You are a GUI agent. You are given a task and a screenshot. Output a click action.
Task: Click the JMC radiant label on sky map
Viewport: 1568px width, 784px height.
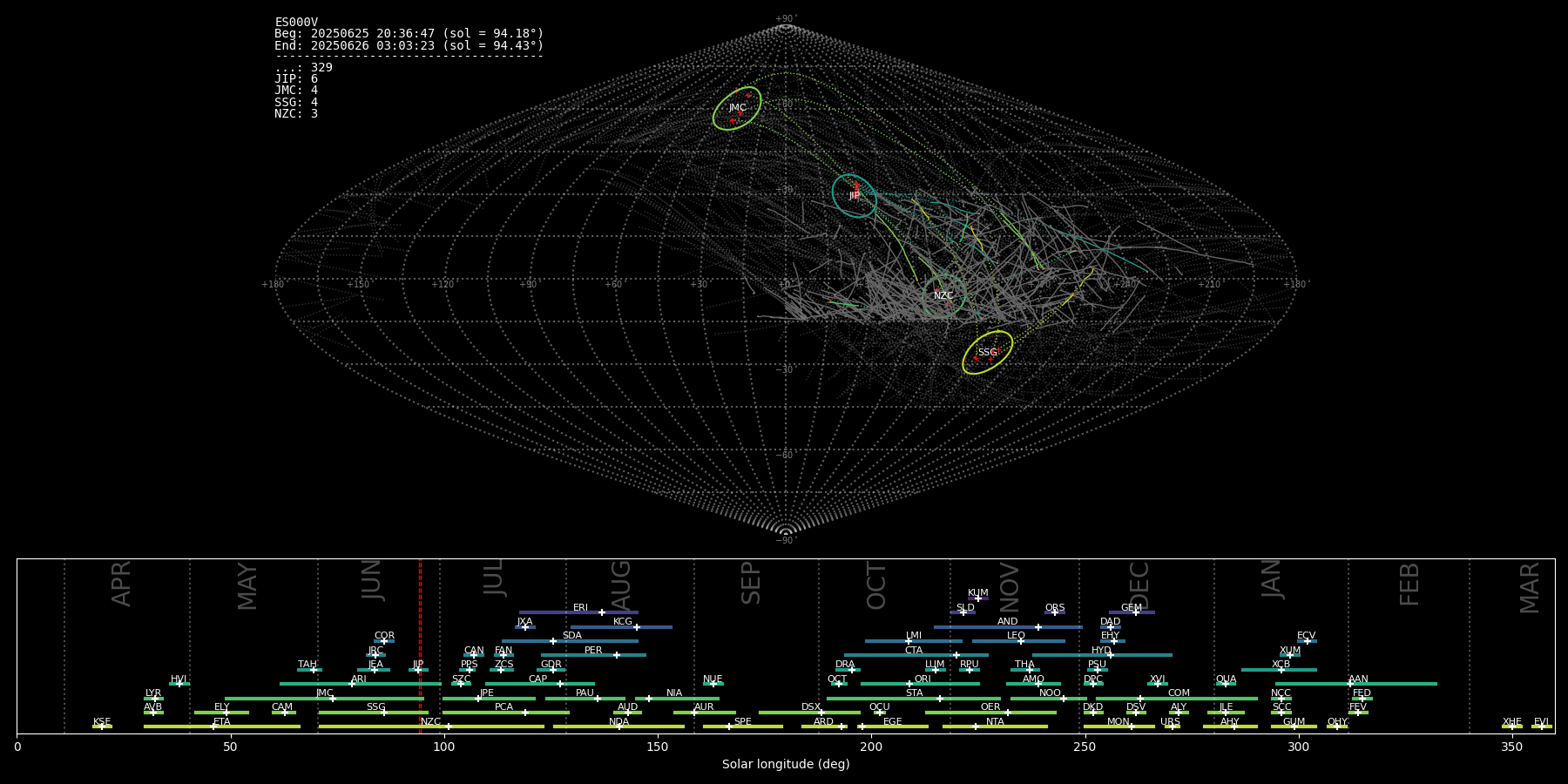tap(737, 108)
